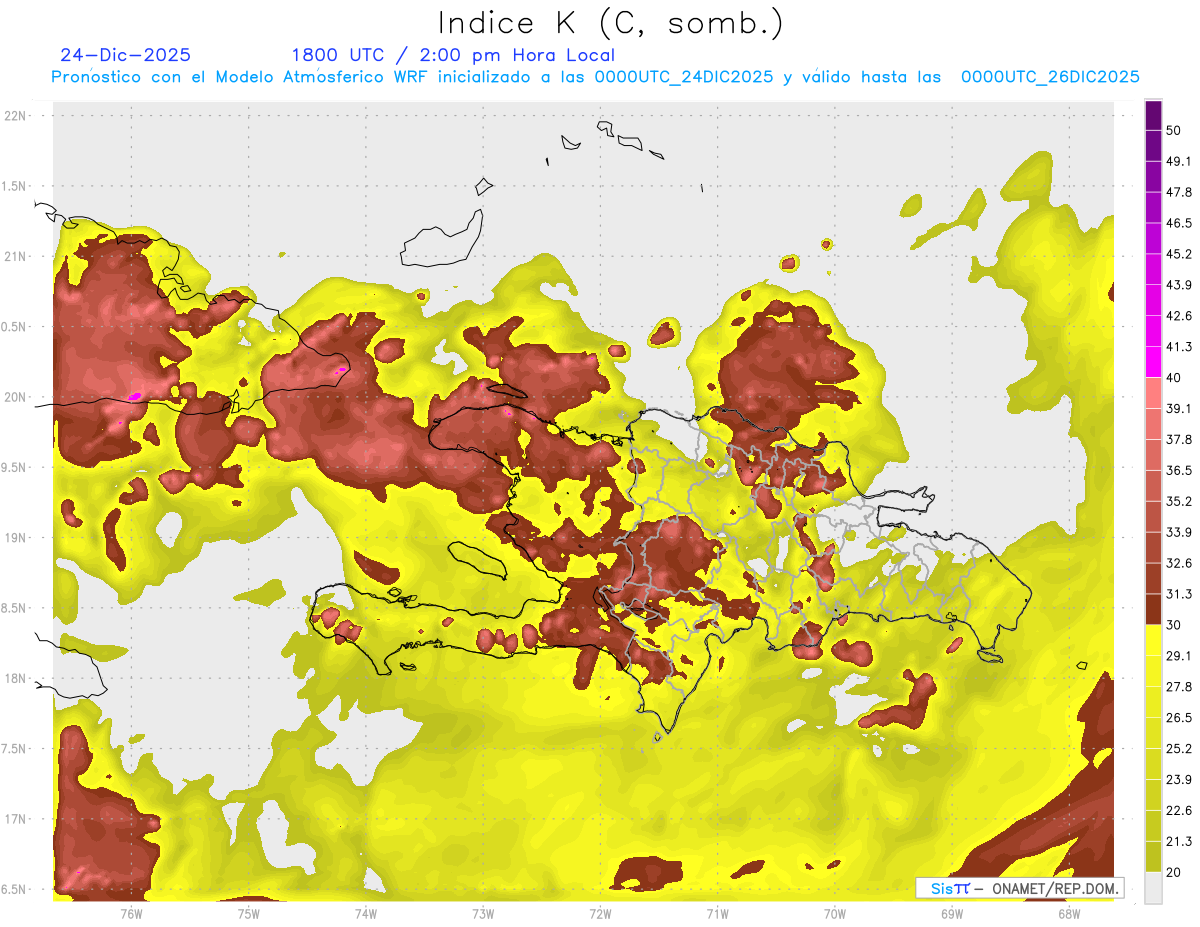
Task: Click the legend value '22.6'
Action: pos(1179,810)
